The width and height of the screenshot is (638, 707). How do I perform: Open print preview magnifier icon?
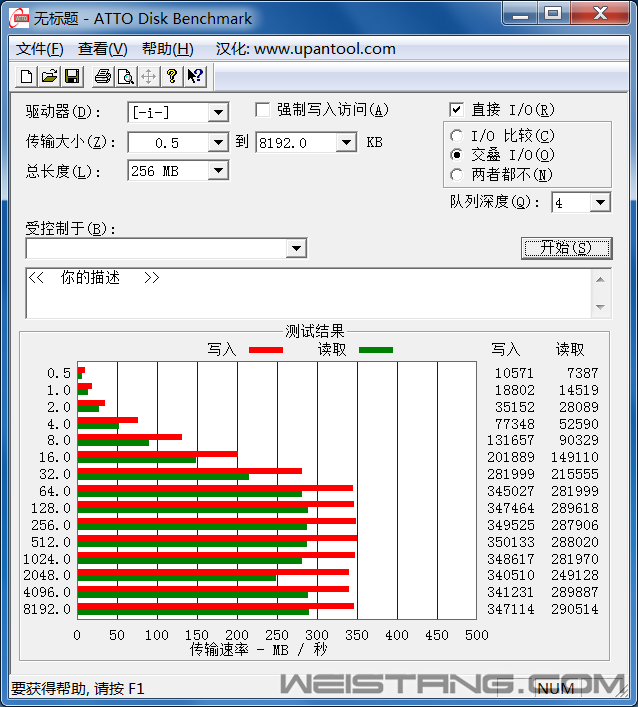tap(126, 77)
